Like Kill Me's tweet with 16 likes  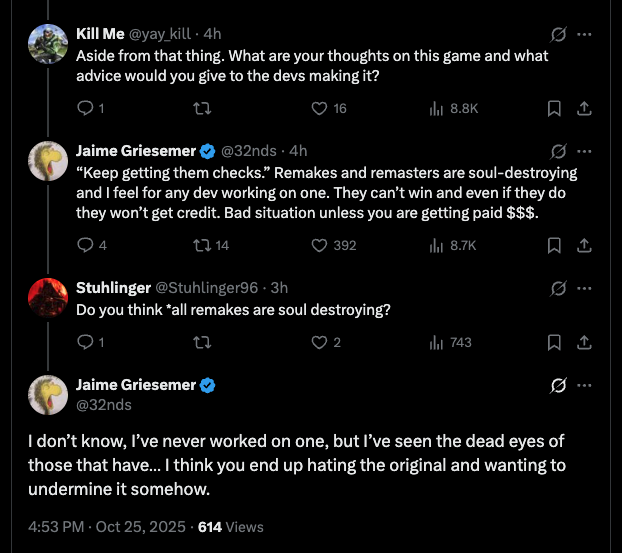tap(320, 108)
